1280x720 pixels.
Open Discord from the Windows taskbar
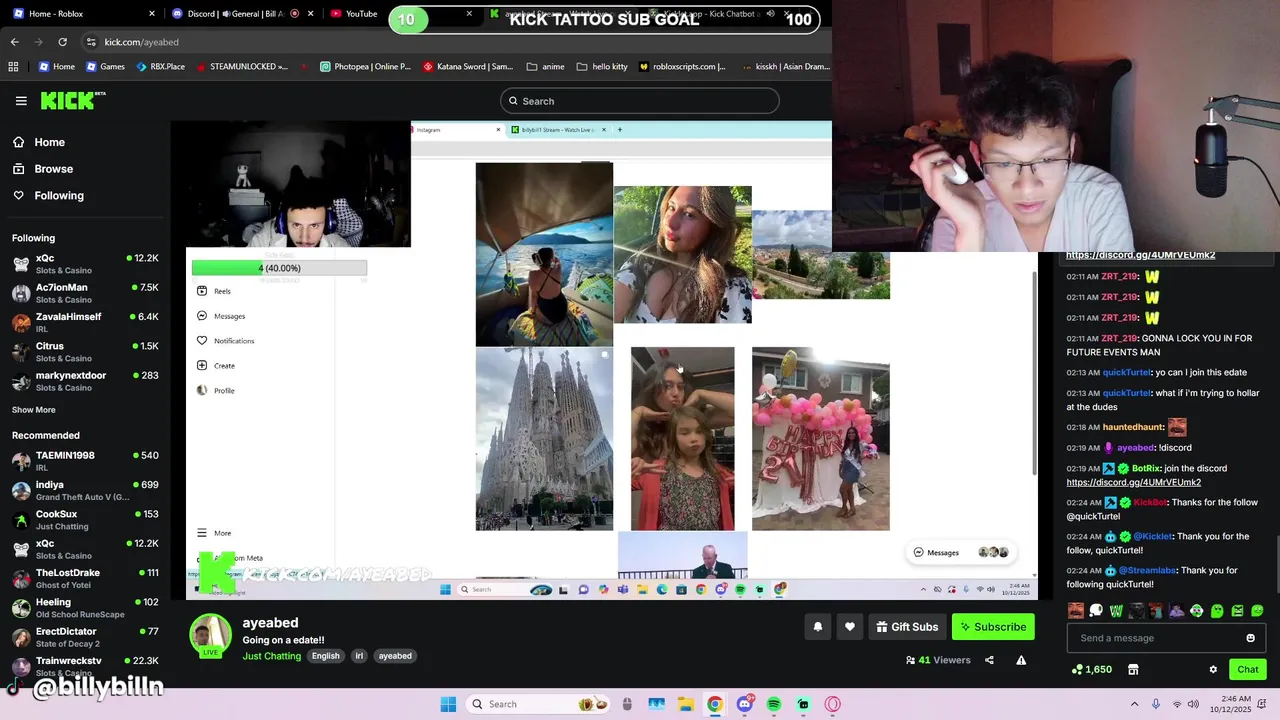tap(745, 704)
